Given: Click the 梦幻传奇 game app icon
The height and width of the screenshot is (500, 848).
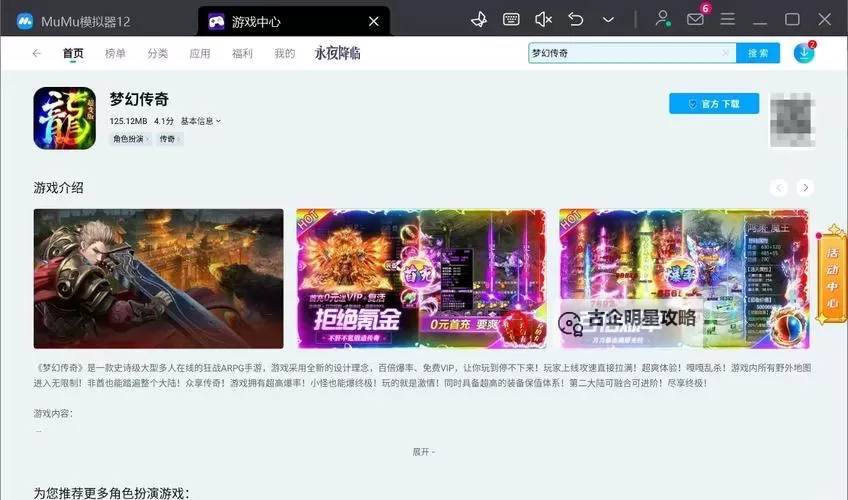Looking at the screenshot, I should pyautogui.click(x=64, y=118).
